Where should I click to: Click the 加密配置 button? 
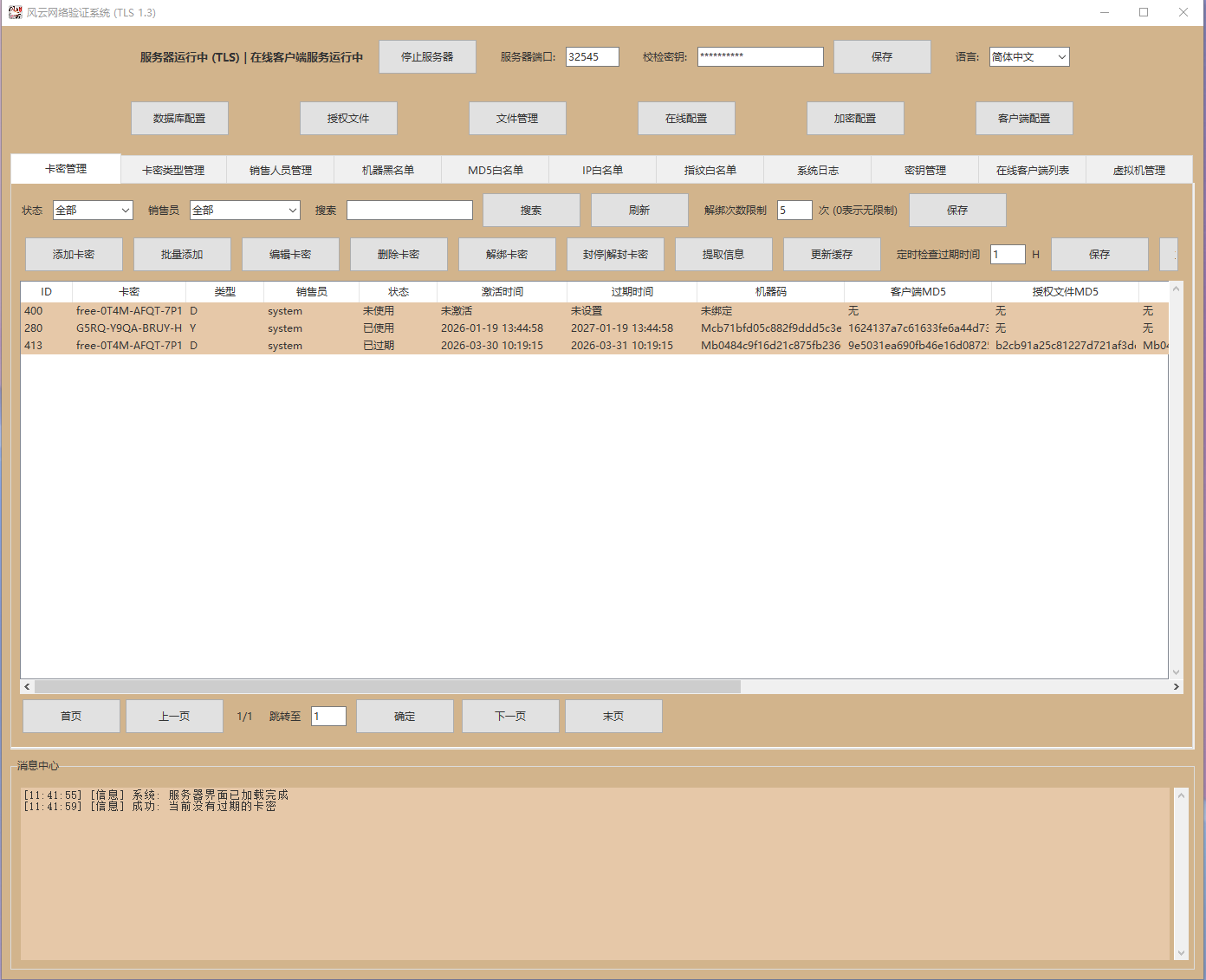[x=855, y=119]
